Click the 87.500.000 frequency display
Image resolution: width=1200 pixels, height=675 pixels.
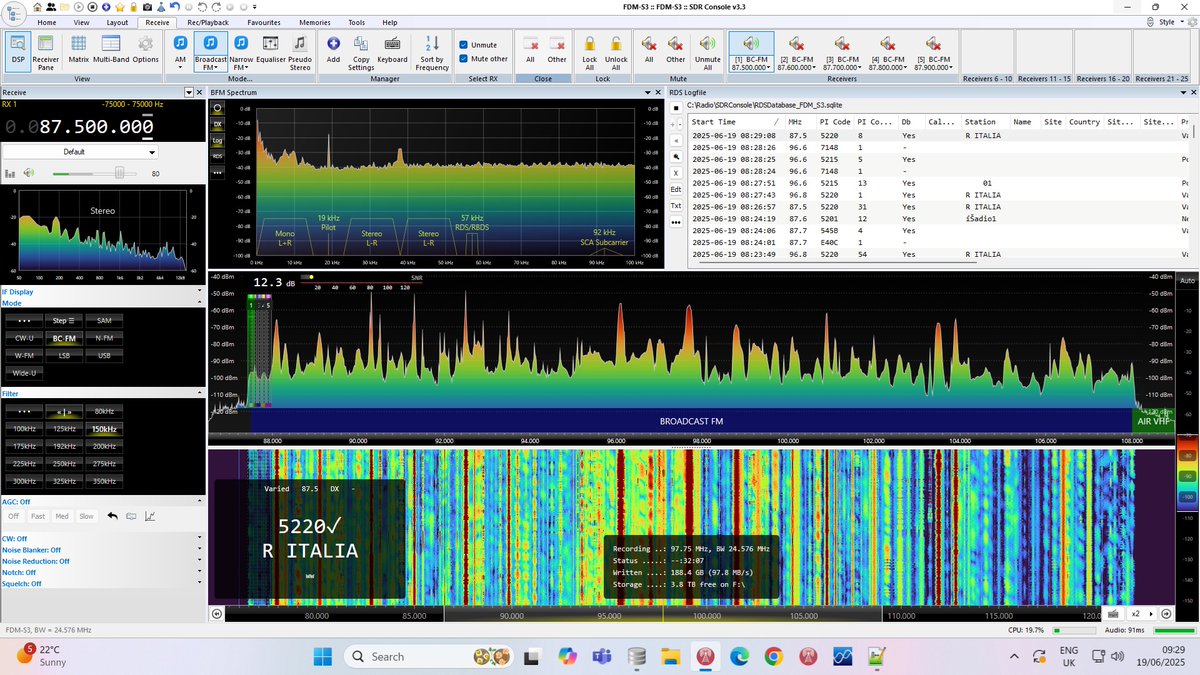[x=81, y=127]
